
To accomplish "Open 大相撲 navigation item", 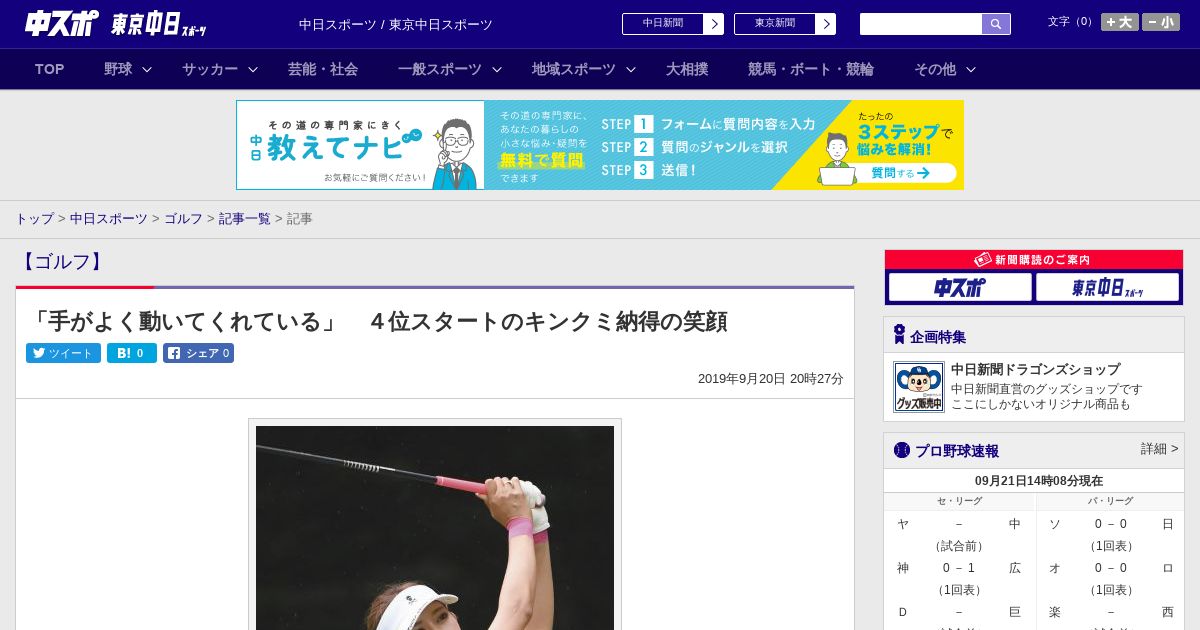I will click(687, 69).
